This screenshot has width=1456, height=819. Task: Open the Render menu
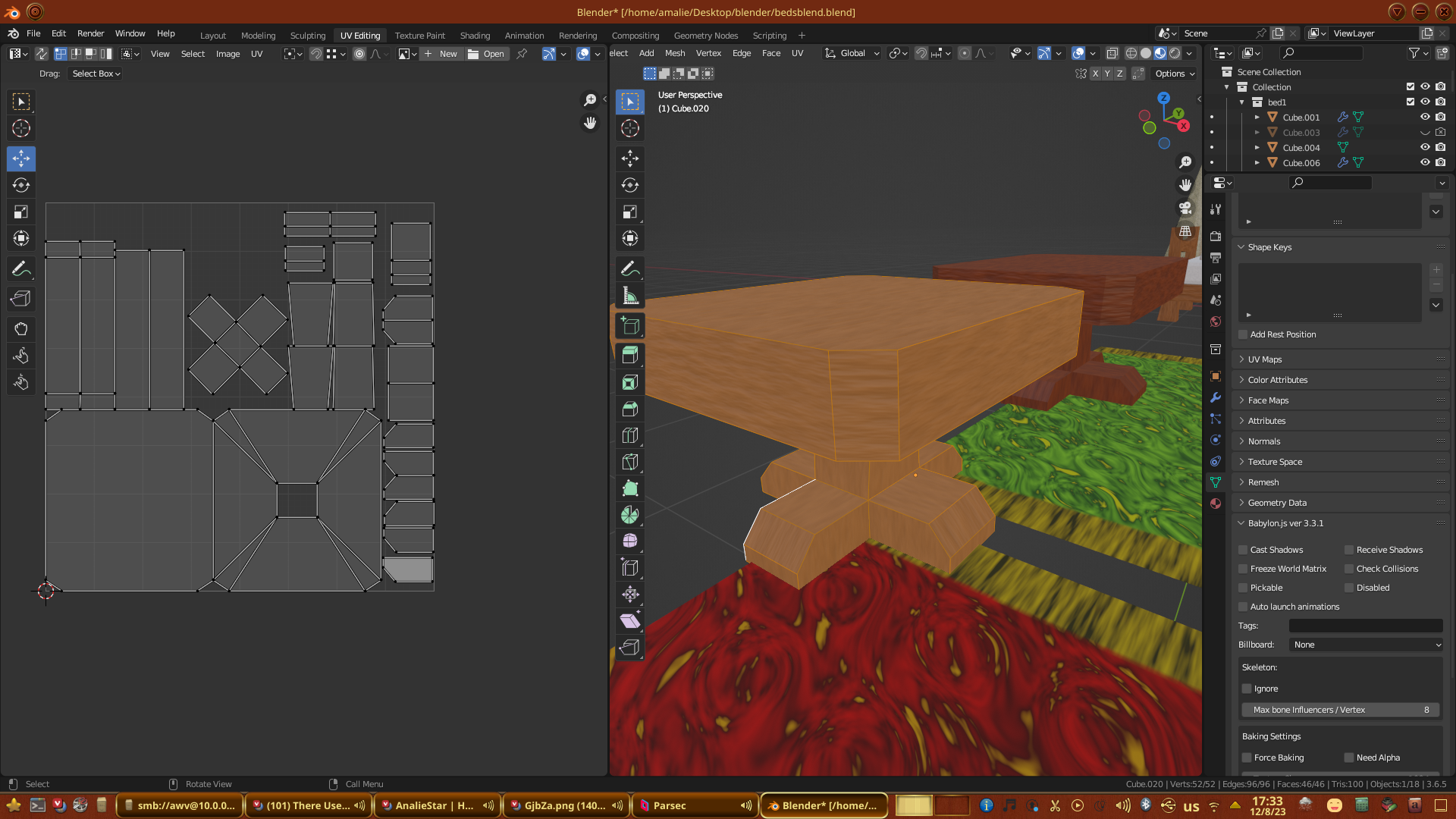(x=90, y=33)
